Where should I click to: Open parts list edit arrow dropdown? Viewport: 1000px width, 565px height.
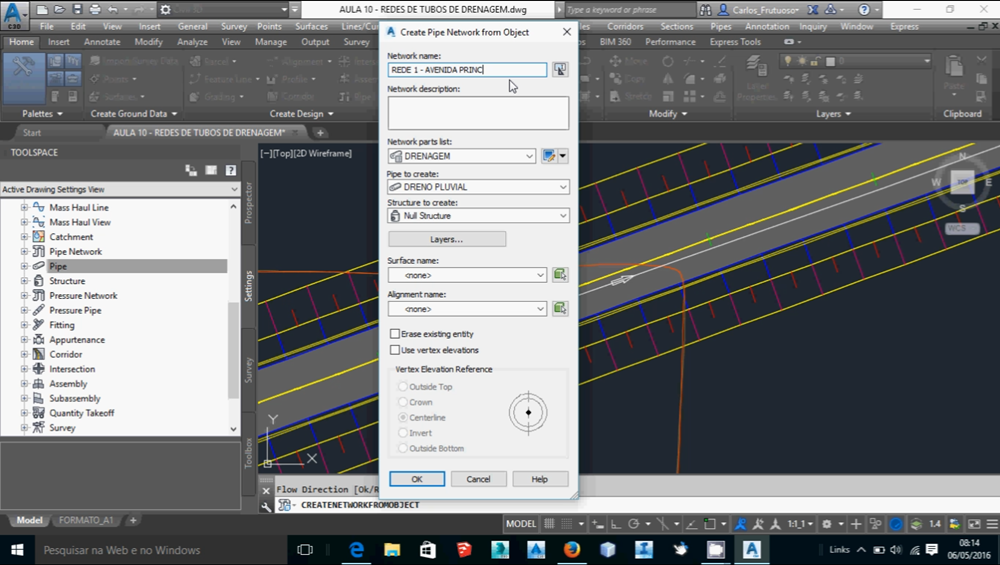(562, 156)
